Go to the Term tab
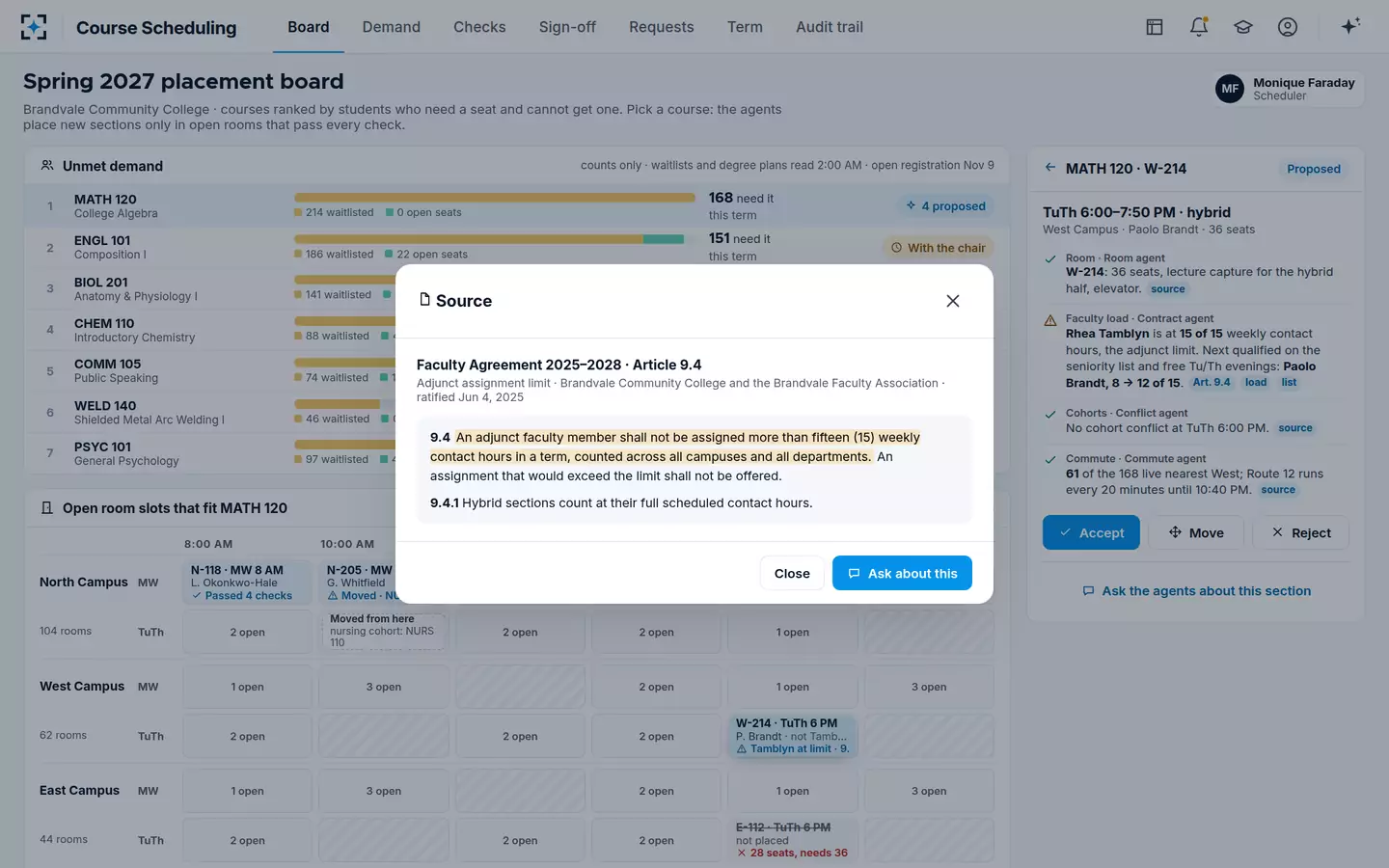Viewport: 1389px width, 868px height. [745, 27]
